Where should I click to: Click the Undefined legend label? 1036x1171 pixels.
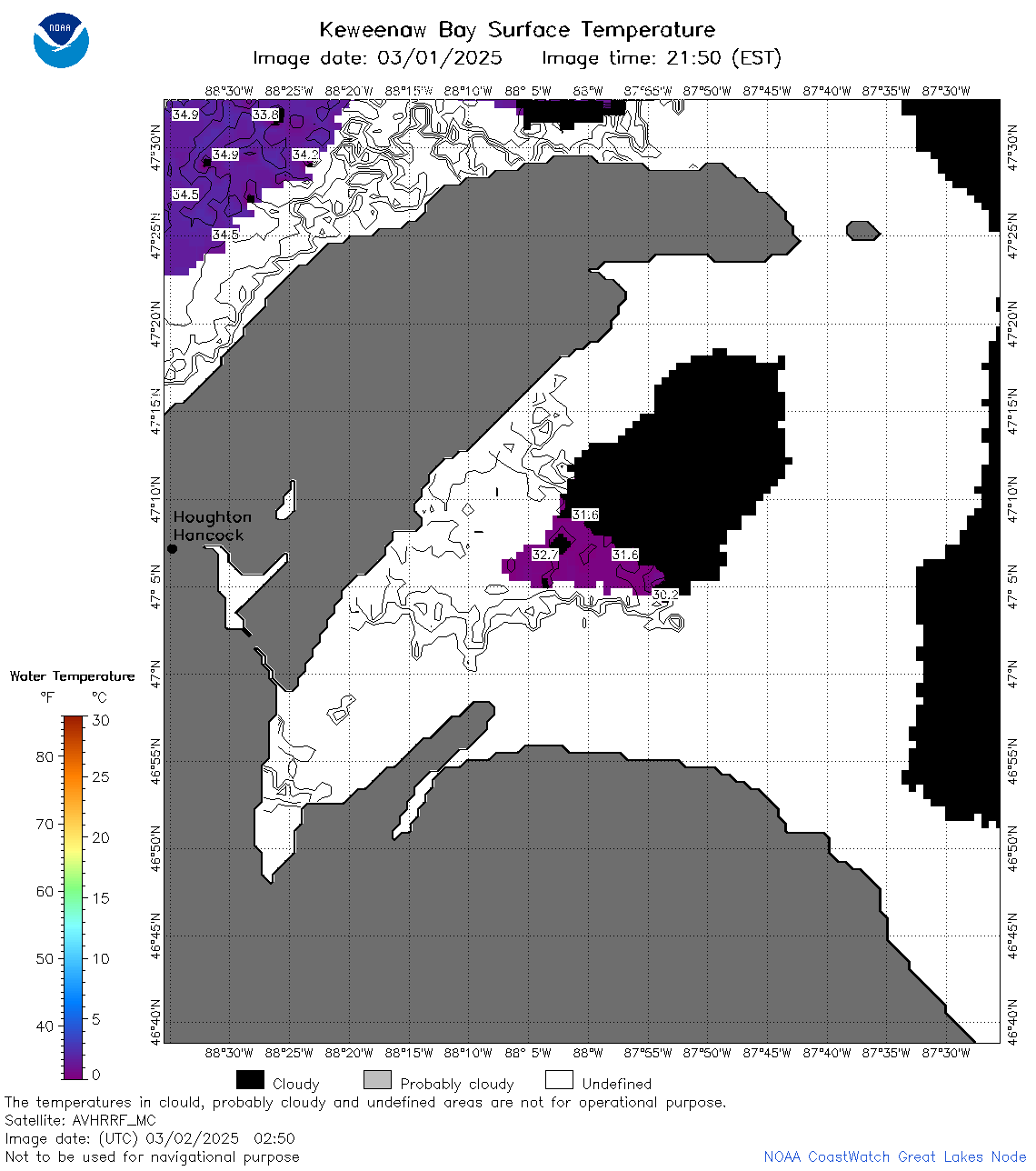pyautogui.click(x=617, y=1084)
